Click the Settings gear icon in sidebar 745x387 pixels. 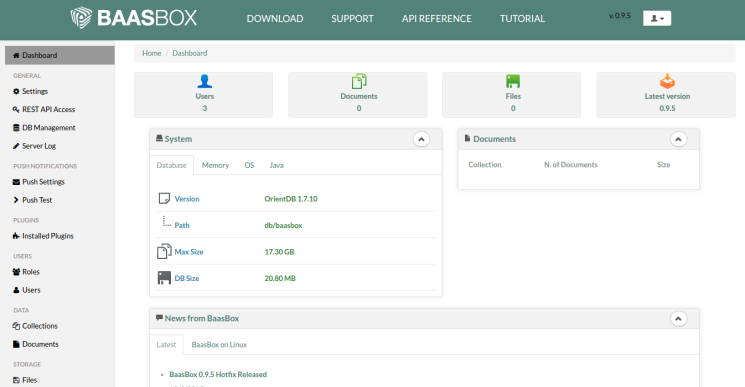(16, 91)
